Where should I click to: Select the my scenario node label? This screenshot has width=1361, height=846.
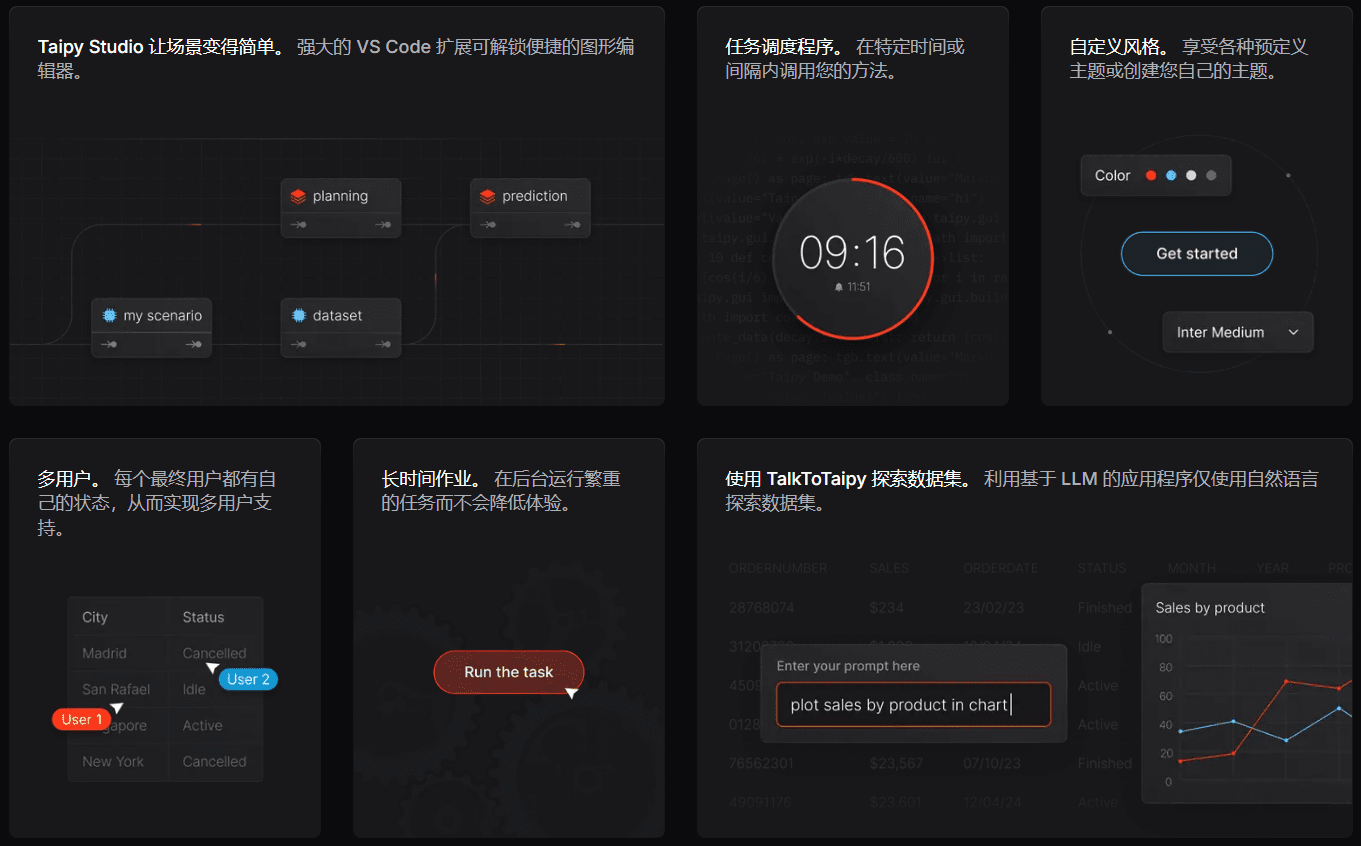point(163,315)
